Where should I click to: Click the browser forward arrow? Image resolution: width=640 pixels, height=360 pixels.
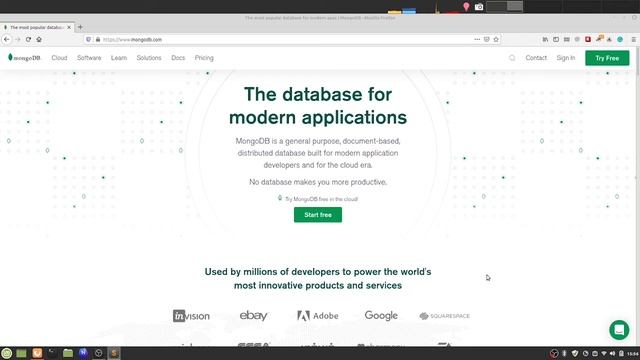point(18,39)
